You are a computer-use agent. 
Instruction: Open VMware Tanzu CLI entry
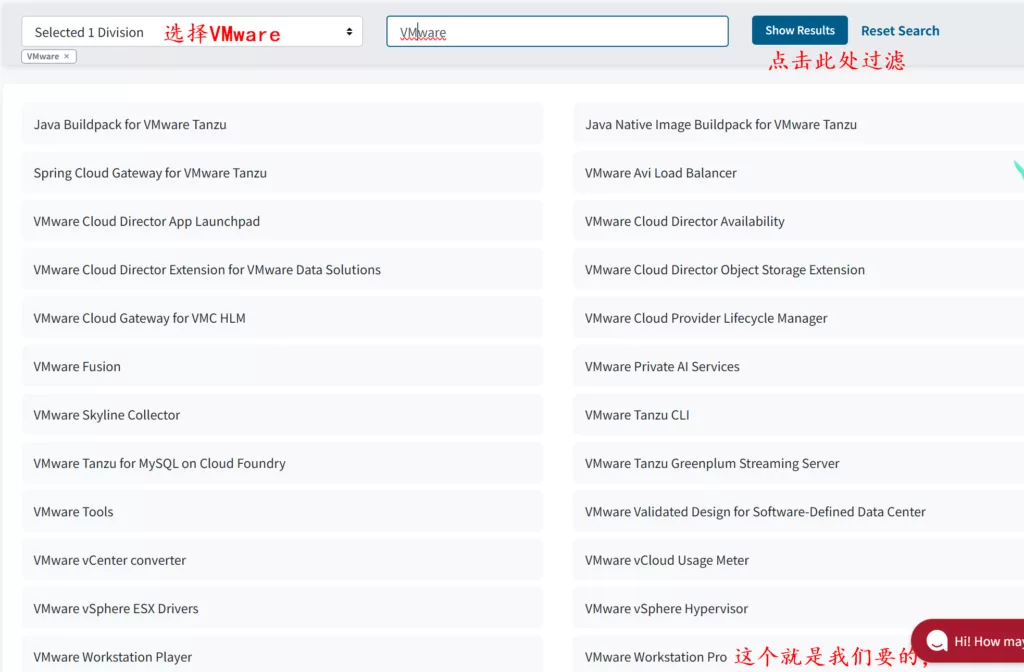pos(637,415)
